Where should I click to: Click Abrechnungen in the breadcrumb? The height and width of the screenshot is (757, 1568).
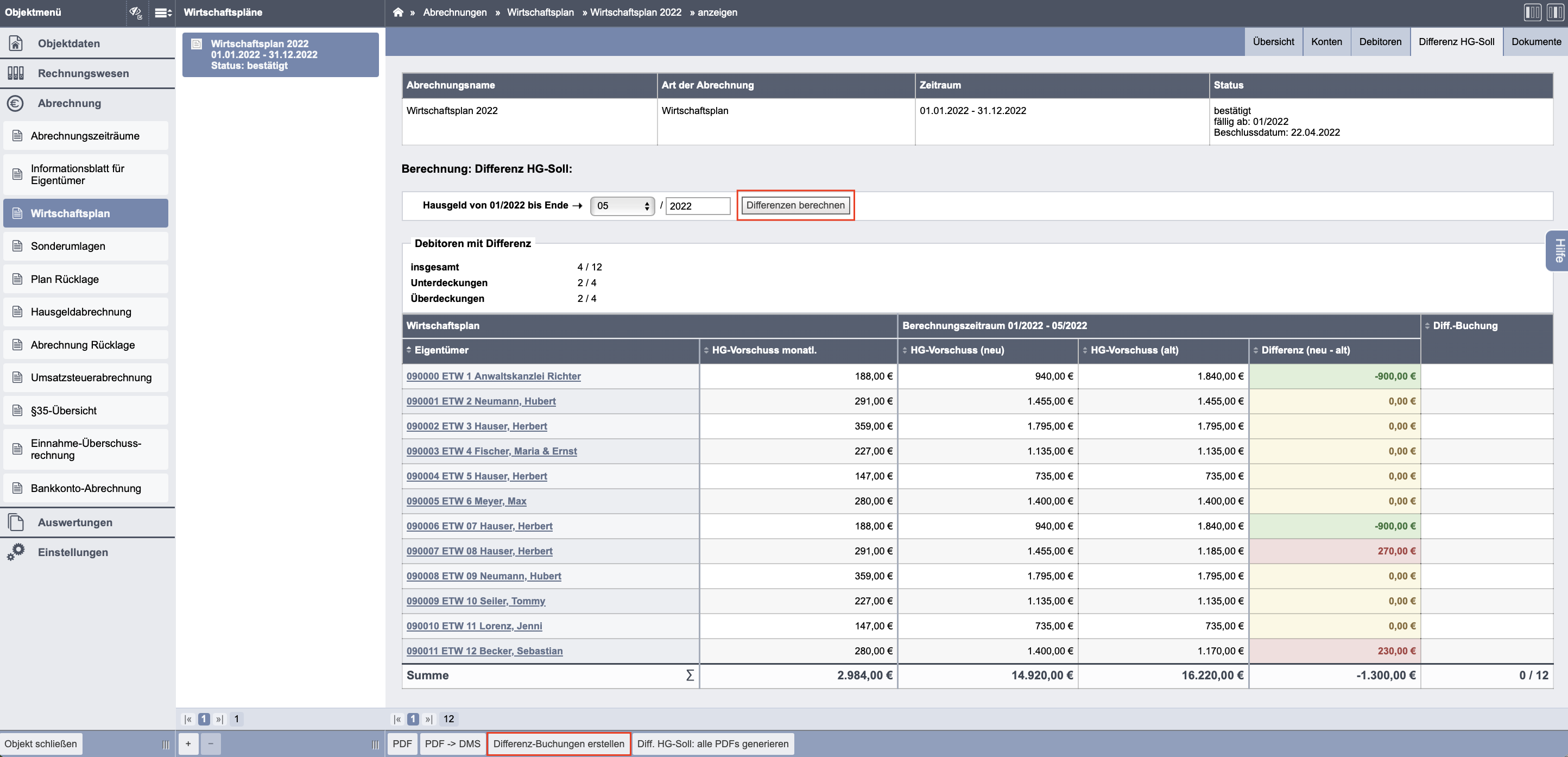pyautogui.click(x=454, y=12)
